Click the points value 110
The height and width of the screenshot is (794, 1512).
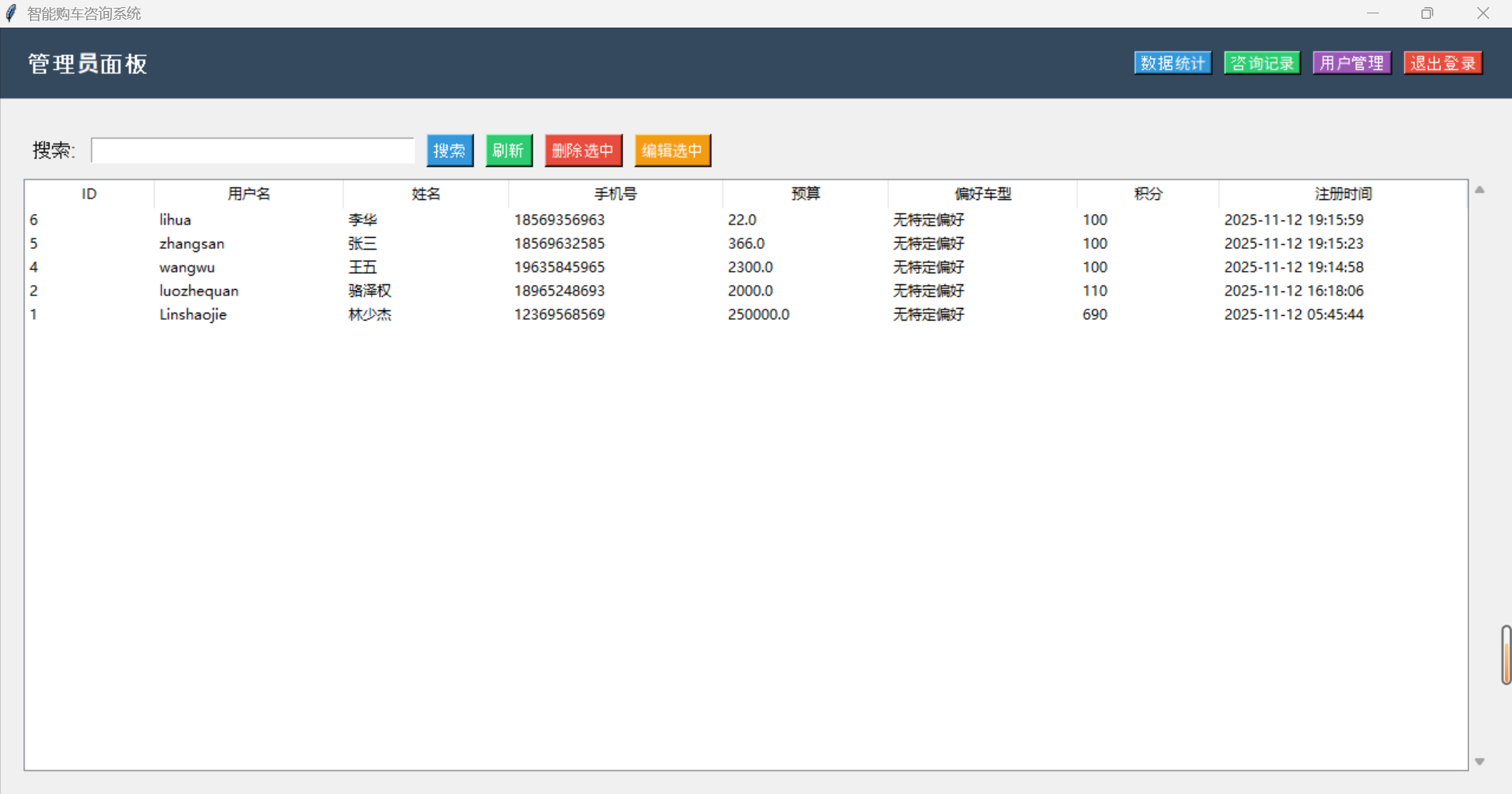1095,291
